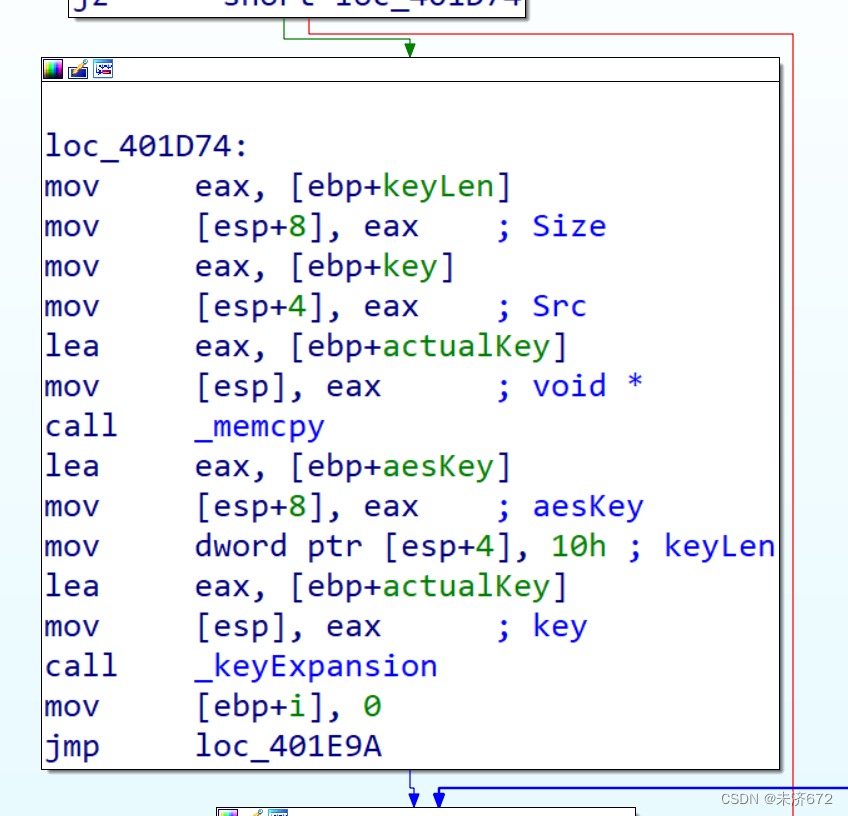The width and height of the screenshot is (848, 816).
Task: Click the keyLen variable in the first mov
Action: tap(438, 187)
